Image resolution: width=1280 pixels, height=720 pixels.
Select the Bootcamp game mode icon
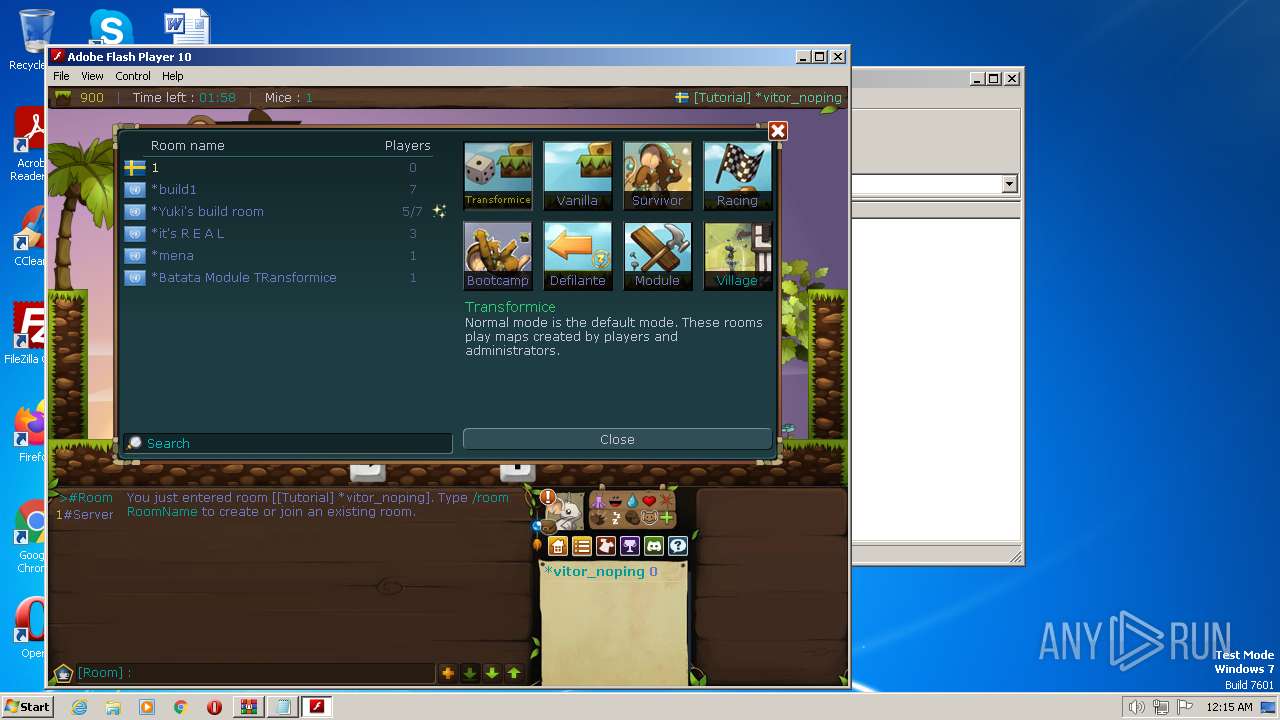[x=497, y=255]
